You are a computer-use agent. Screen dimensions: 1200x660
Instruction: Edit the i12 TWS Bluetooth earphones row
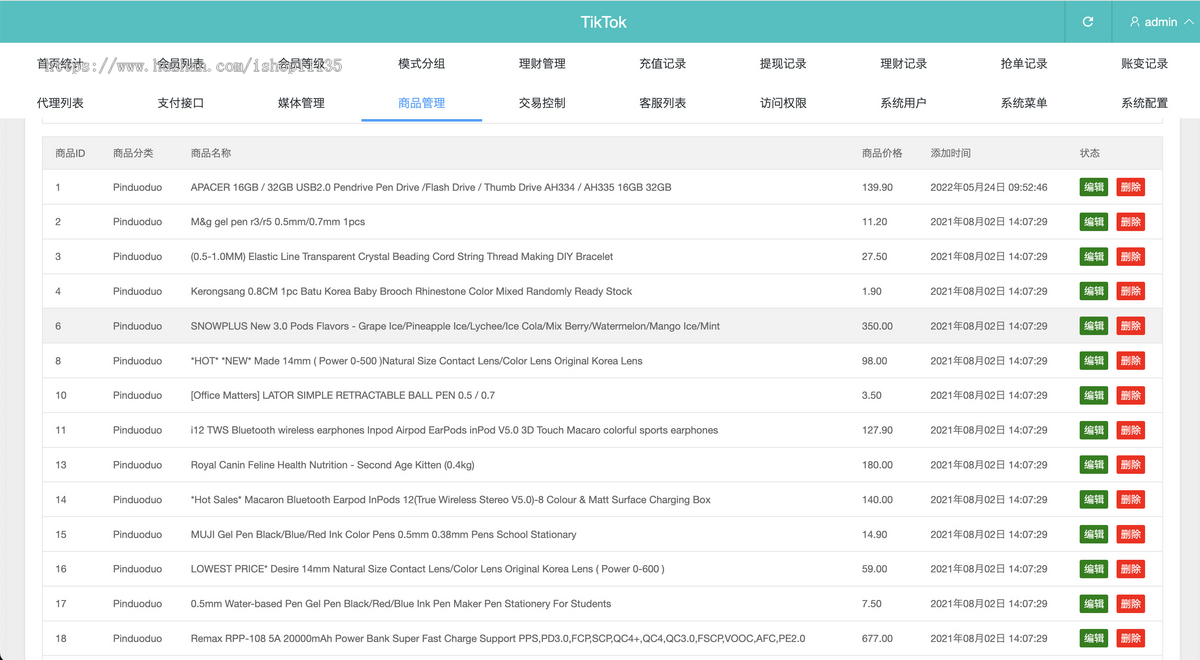click(1094, 430)
